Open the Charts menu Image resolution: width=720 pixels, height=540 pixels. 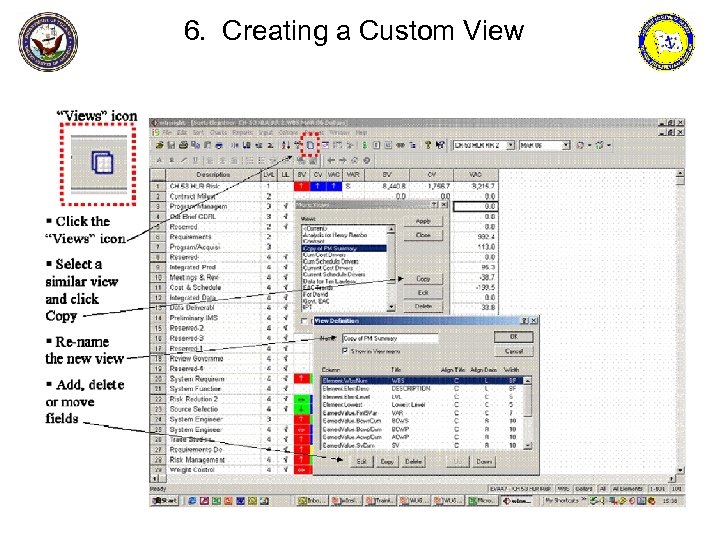click(x=218, y=132)
